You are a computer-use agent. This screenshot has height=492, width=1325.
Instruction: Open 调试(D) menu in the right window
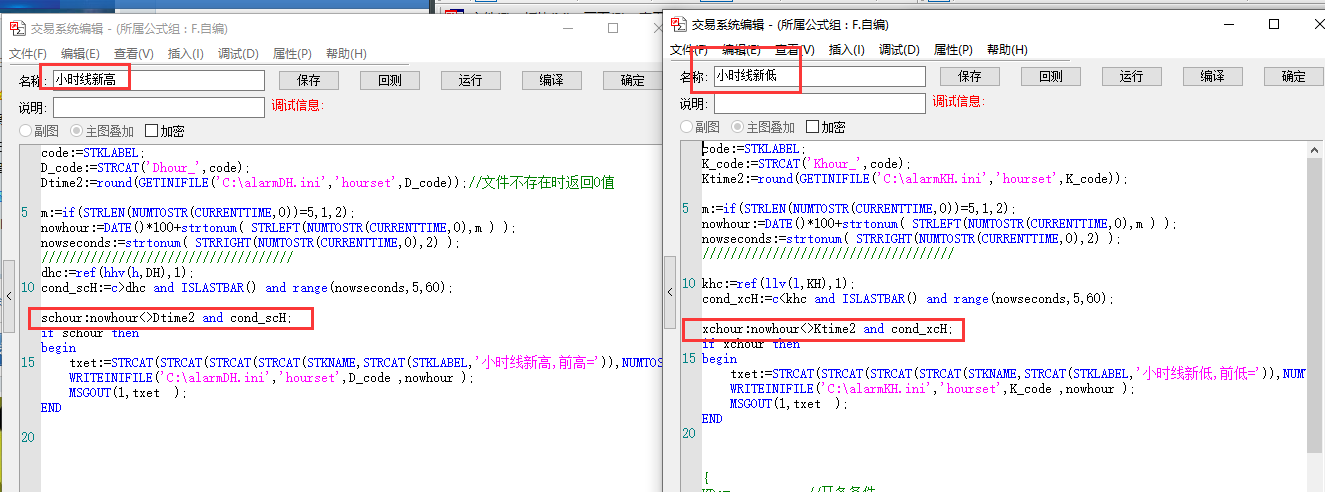(899, 49)
